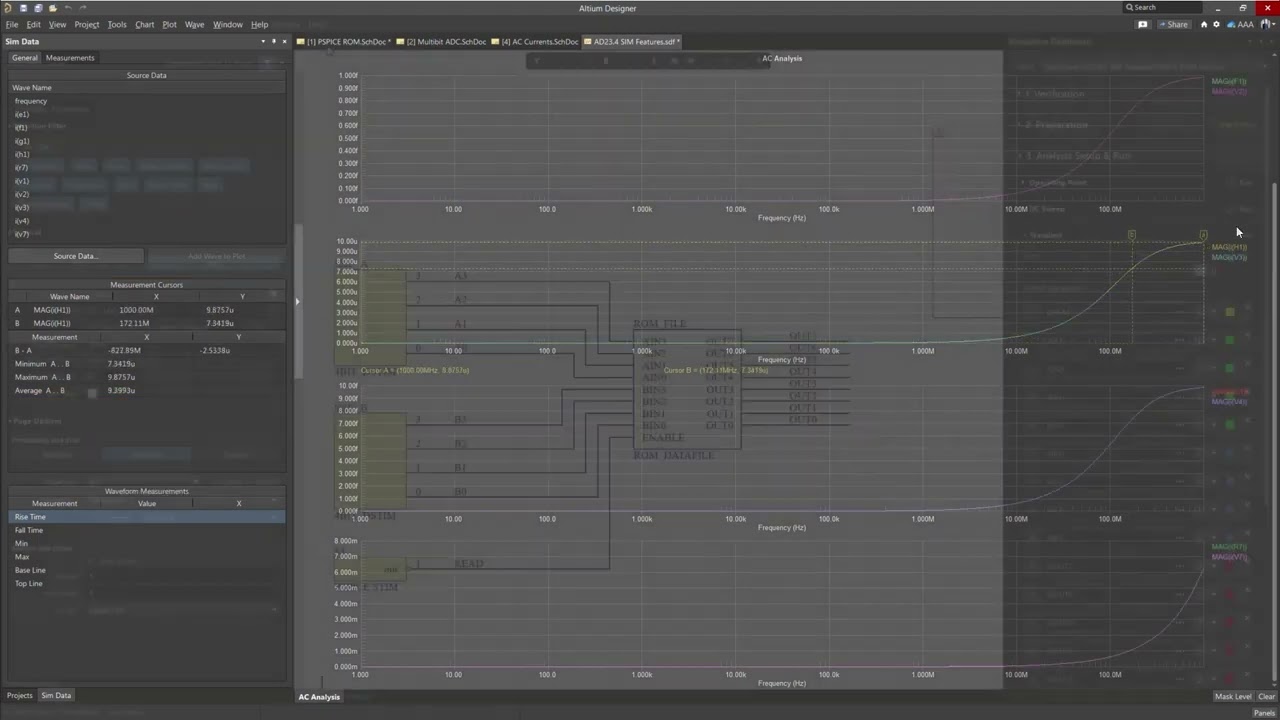
Task: Click the notifications chat icon
Action: click(x=1143, y=24)
